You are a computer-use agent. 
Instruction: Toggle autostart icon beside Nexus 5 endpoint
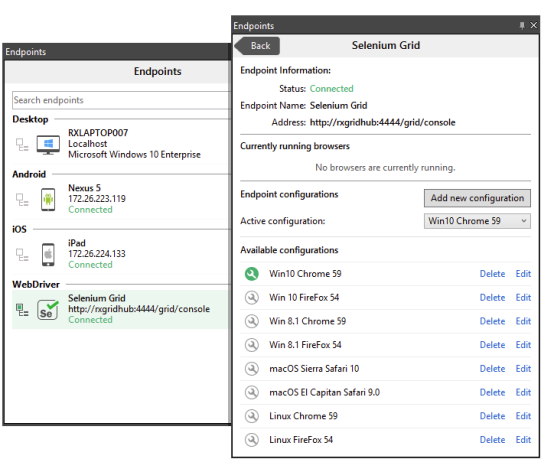click(22, 200)
